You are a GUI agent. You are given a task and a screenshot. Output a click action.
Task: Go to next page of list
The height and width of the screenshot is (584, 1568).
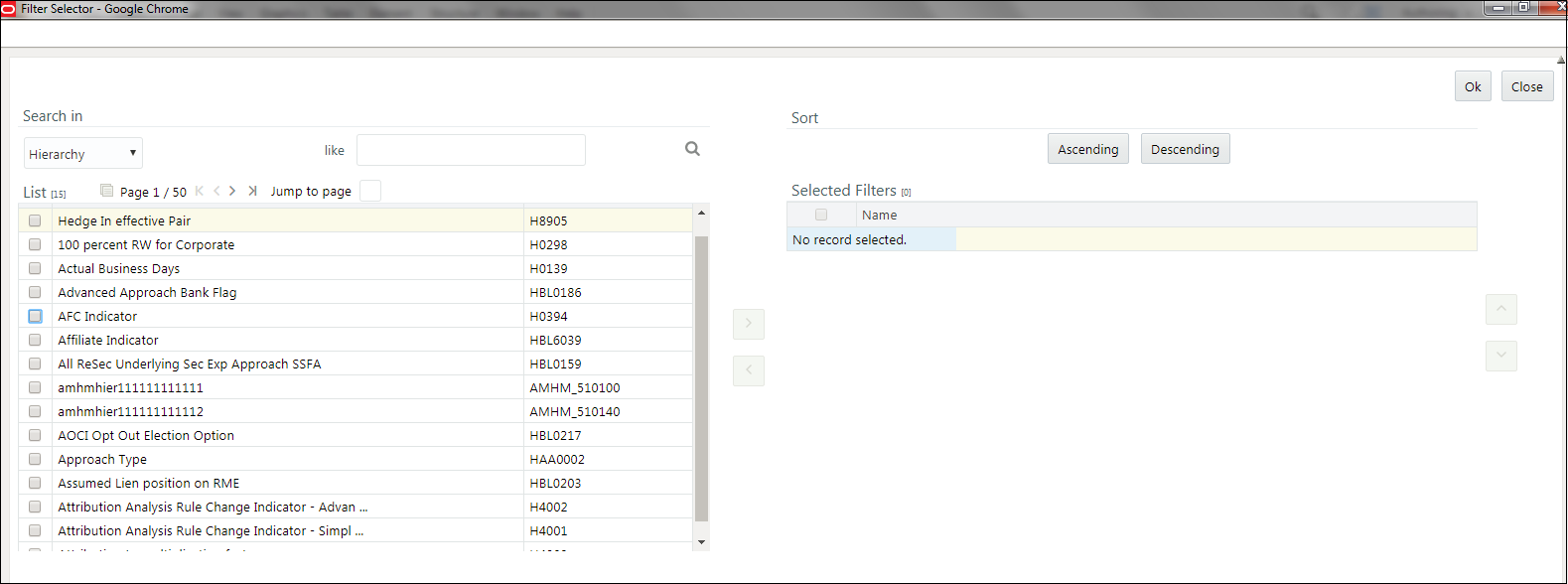point(232,191)
